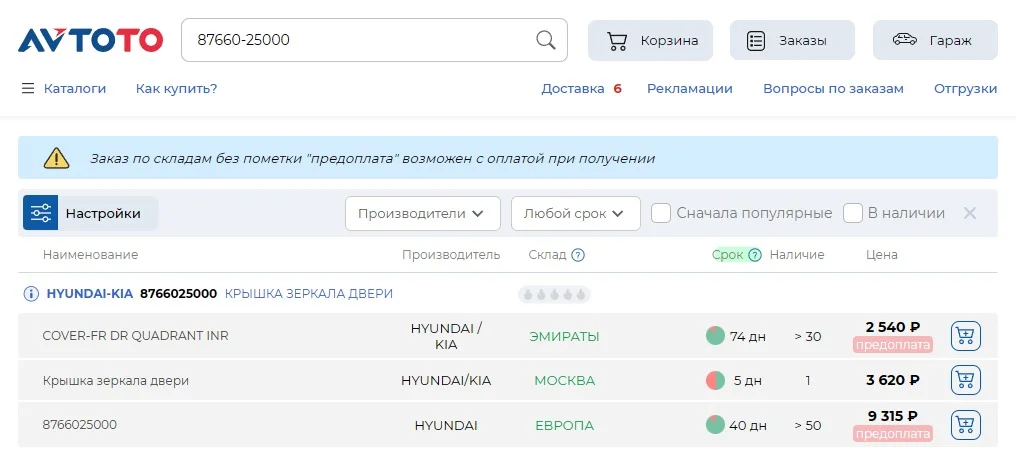Image resolution: width=1016 pixels, height=473 pixels.
Task: Click the cart icon inside Корзина
Action: (x=617, y=41)
